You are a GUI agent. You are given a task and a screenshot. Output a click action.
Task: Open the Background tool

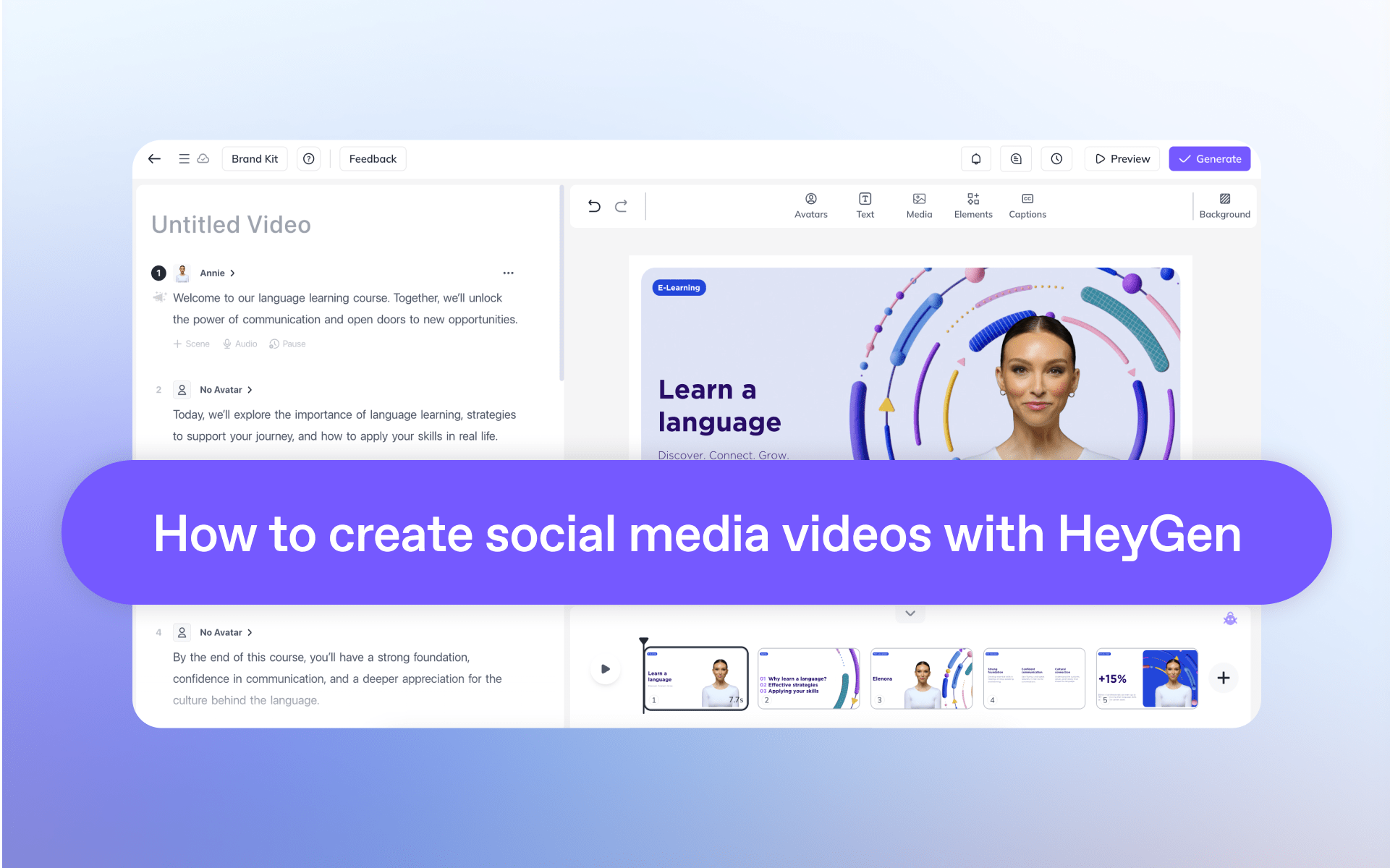tap(1224, 205)
